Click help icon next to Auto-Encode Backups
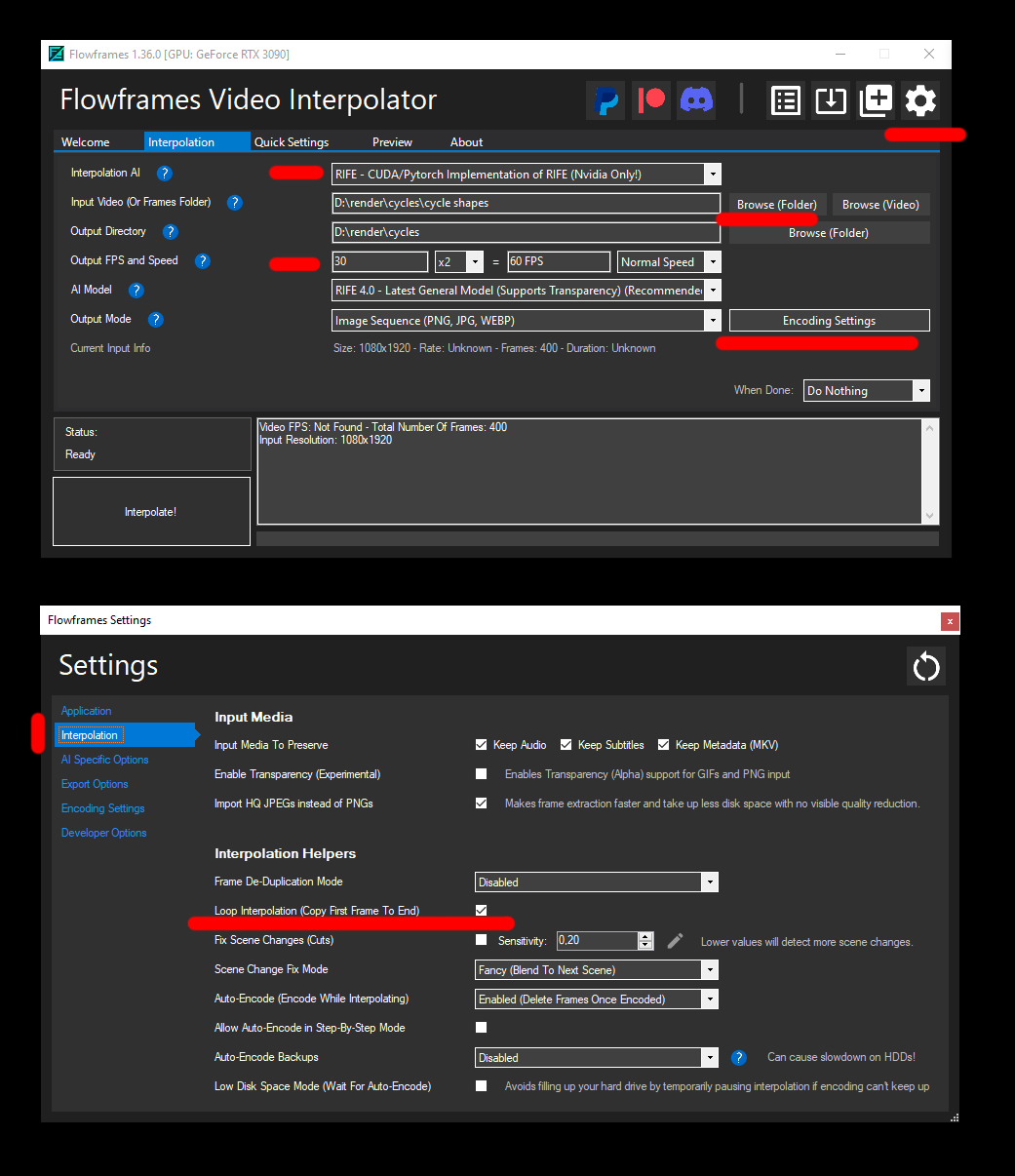Viewport: 1015px width, 1176px height. (739, 1058)
